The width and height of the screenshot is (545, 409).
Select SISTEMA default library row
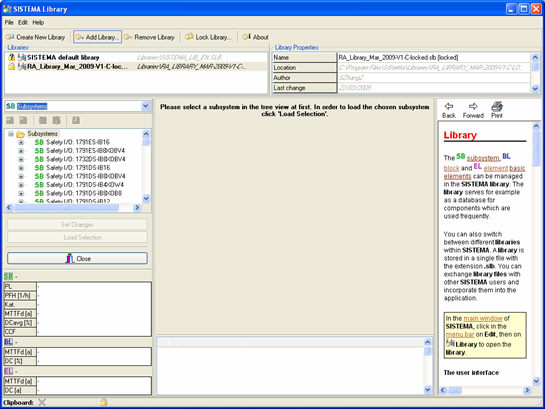136,57
